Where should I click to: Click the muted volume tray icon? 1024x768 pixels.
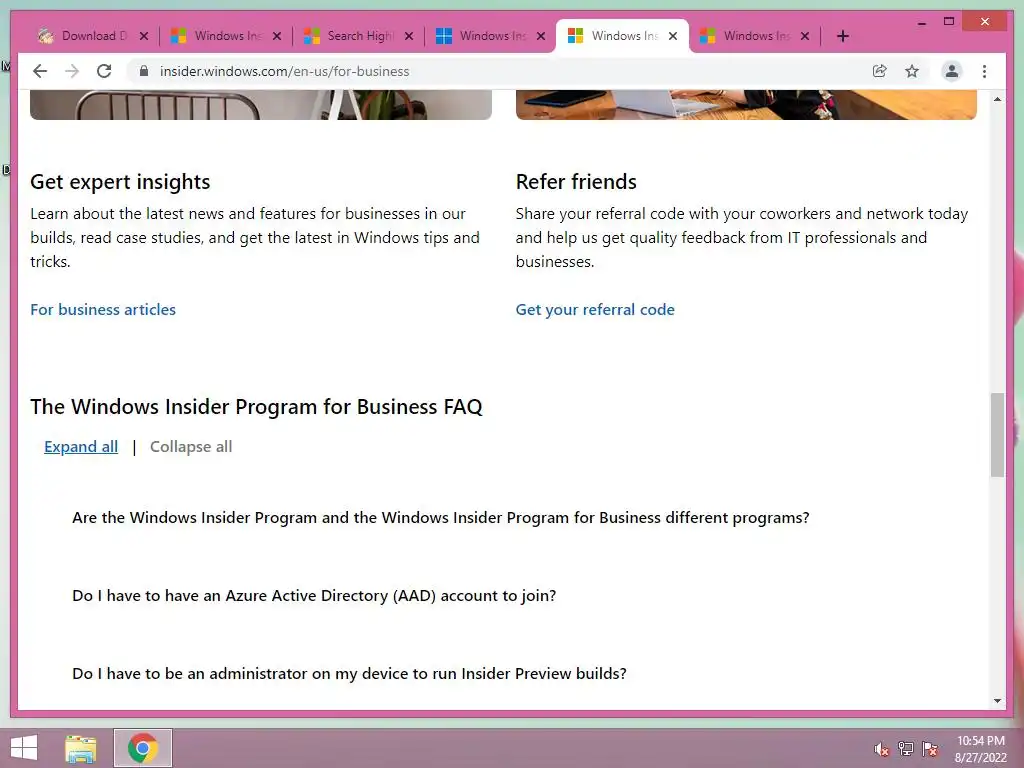pyautogui.click(x=881, y=749)
